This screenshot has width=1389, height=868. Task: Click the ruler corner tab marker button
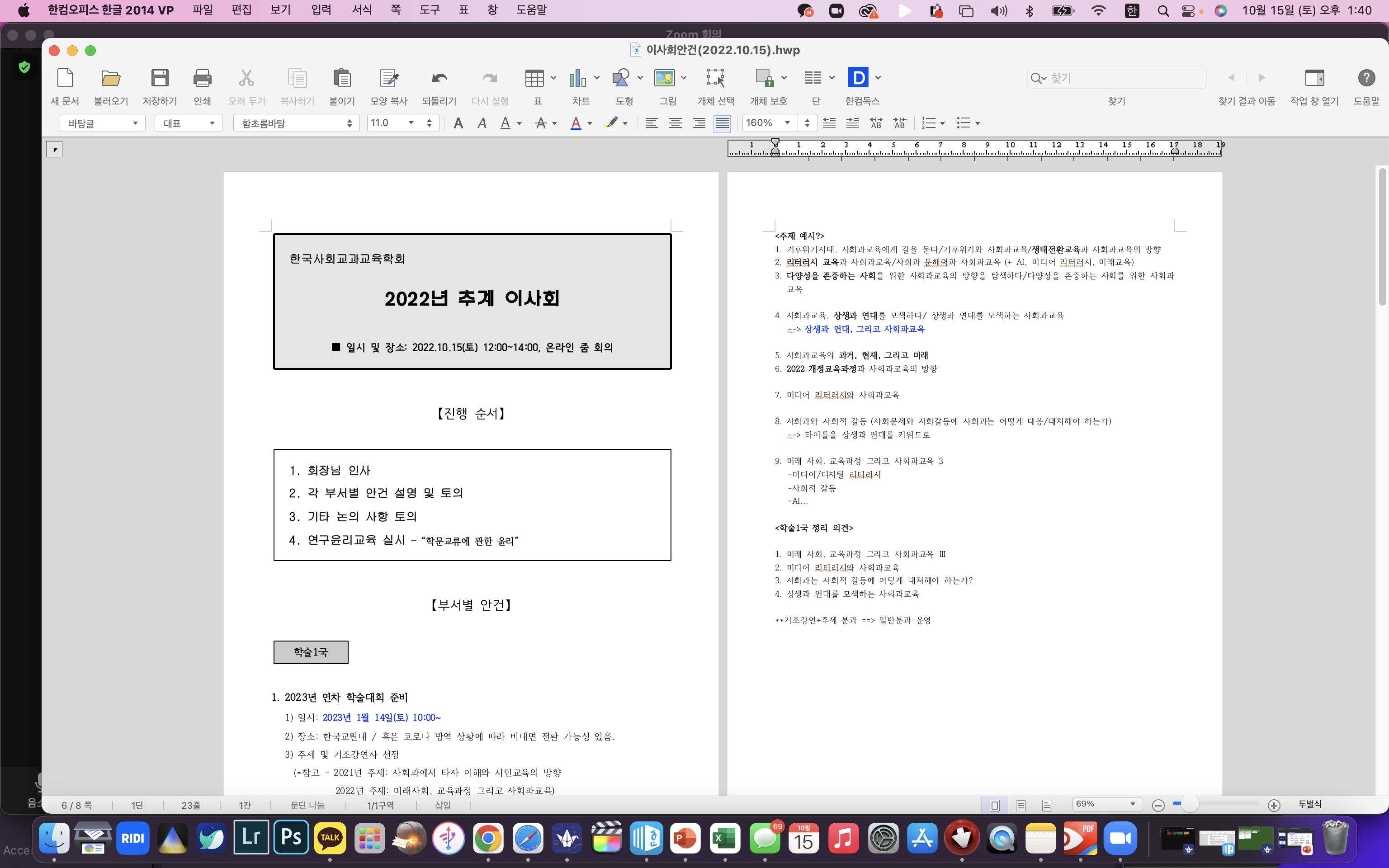pyautogui.click(x=54, y=149)
